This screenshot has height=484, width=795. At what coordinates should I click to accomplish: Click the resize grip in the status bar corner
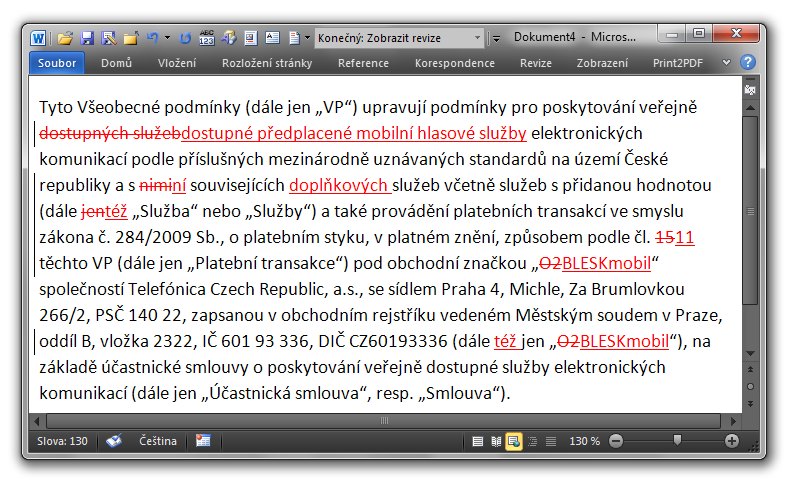tap(753, 445)
